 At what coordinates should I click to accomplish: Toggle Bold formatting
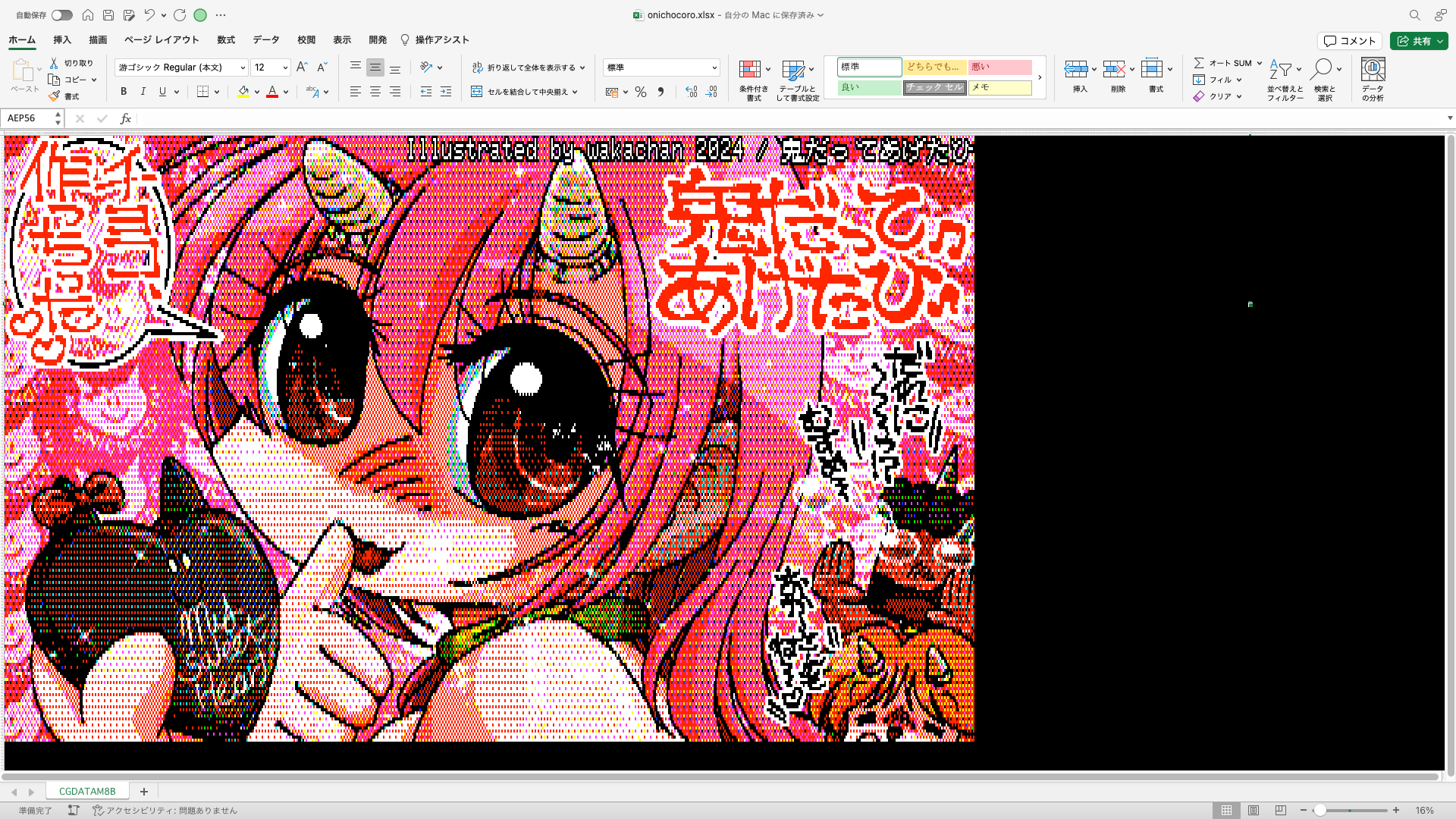(x=124, y=92)
